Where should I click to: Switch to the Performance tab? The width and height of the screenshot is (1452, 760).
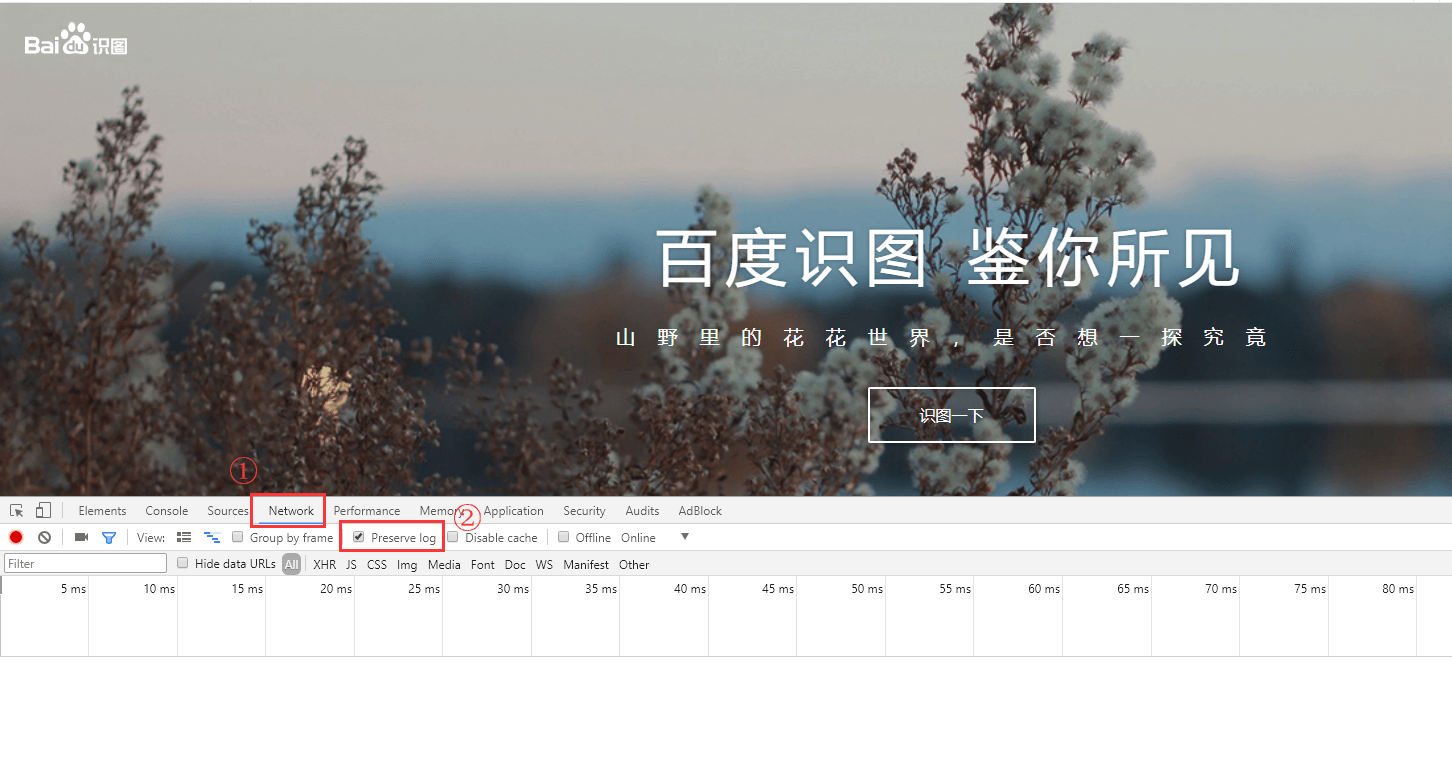367,511
